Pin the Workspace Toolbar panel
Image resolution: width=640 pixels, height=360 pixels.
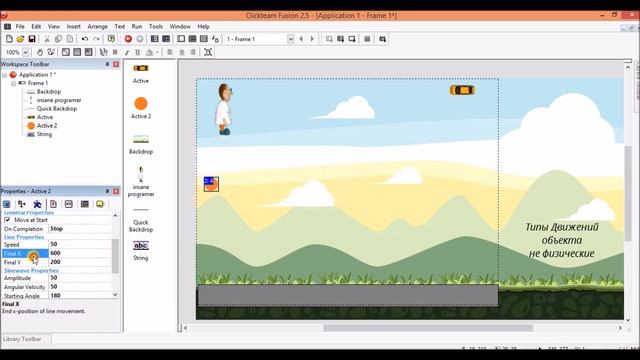tap(107, 64)
